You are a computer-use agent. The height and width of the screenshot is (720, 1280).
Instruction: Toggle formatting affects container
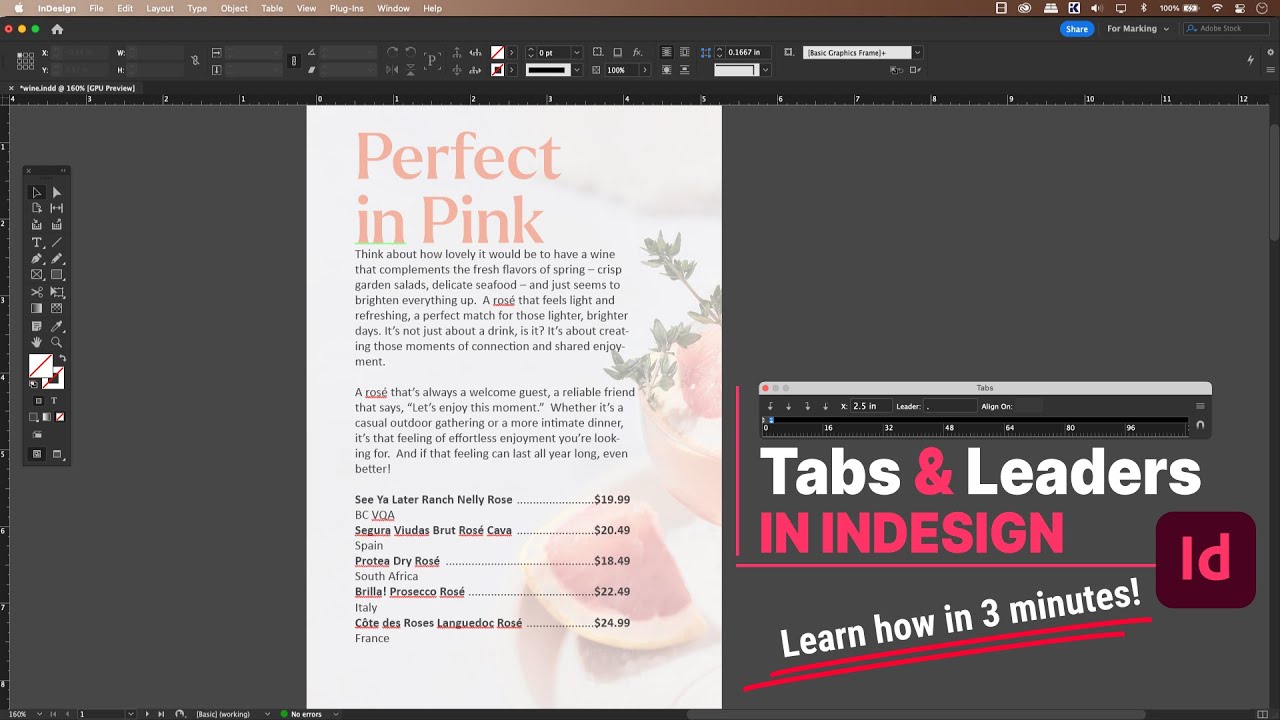click(38, 400)
